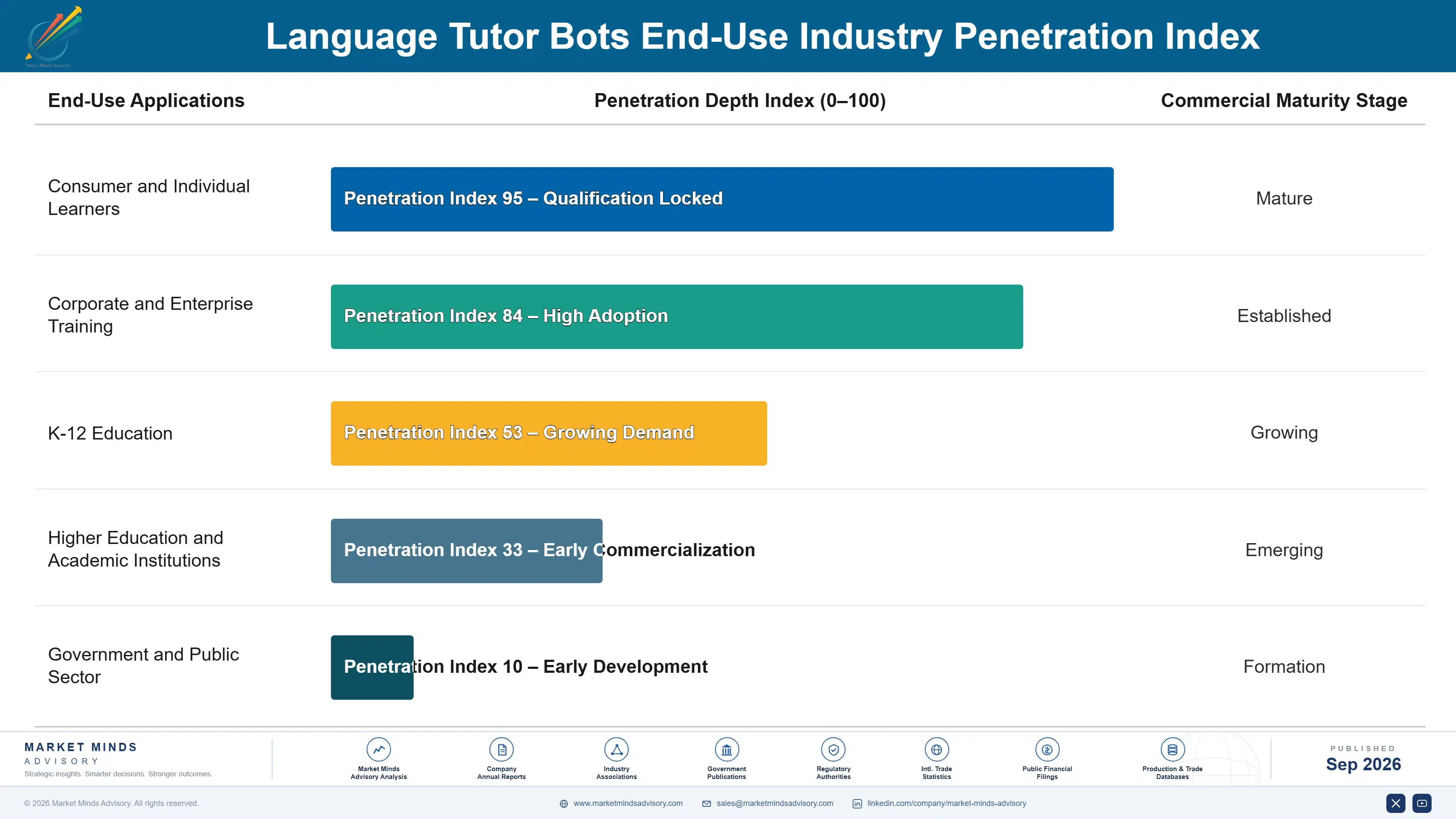The image size is (1456, 819).
Task: Click the End-Use Applications column header
Action: click(x=146, y=101)
